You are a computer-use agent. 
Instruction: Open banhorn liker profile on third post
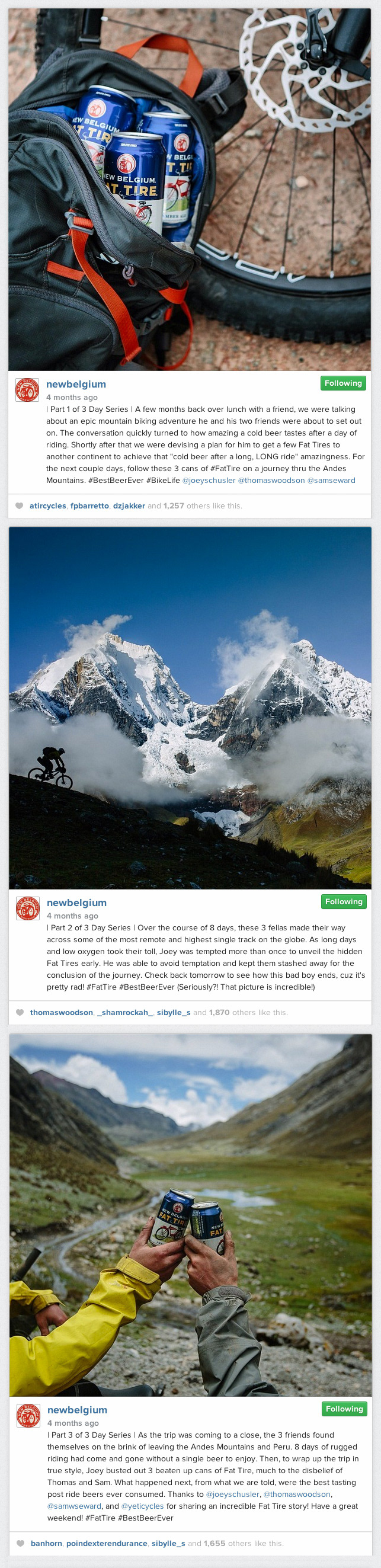coord(46,1543)
